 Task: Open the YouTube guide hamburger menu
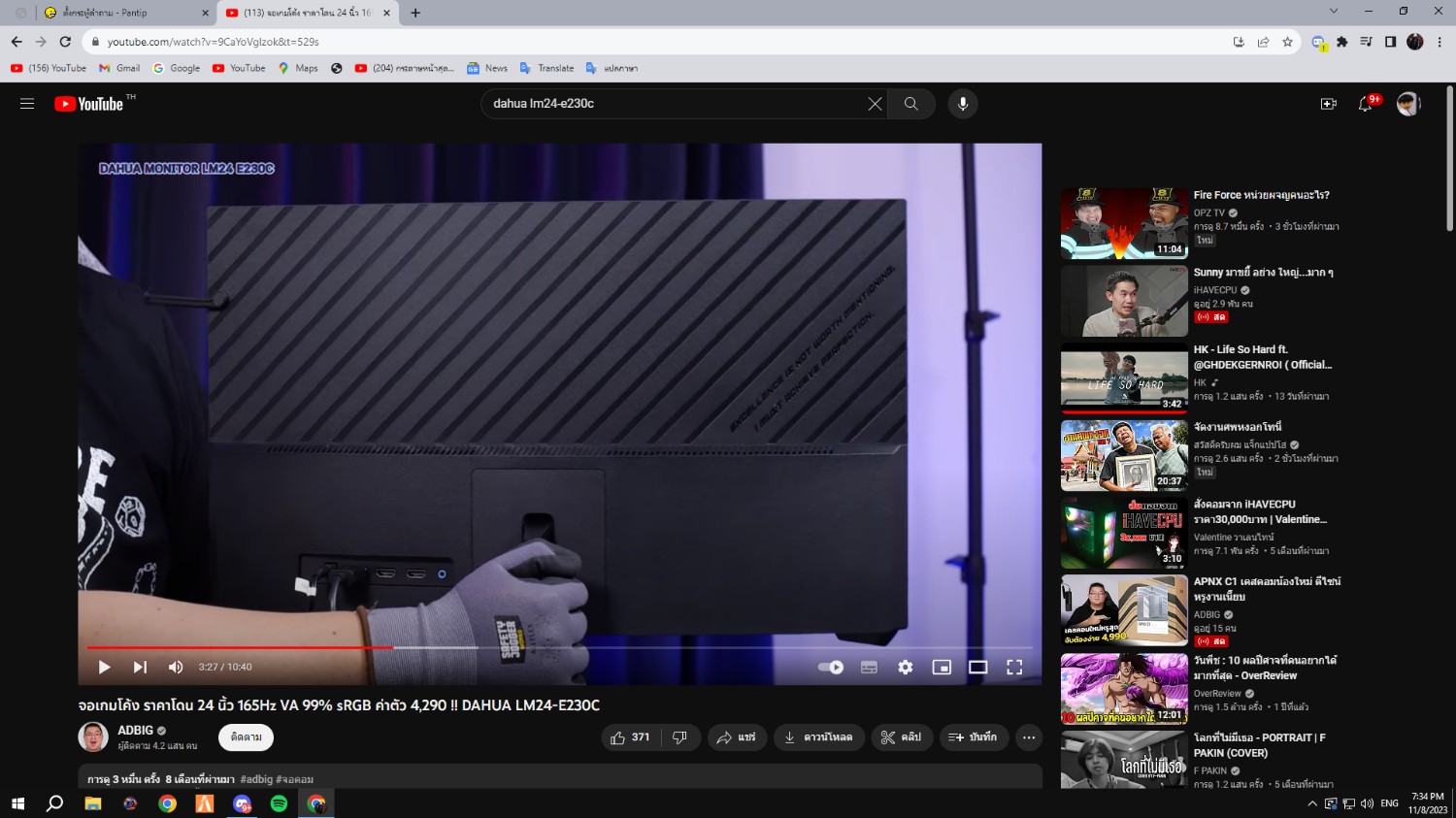(x=27, y=104)
